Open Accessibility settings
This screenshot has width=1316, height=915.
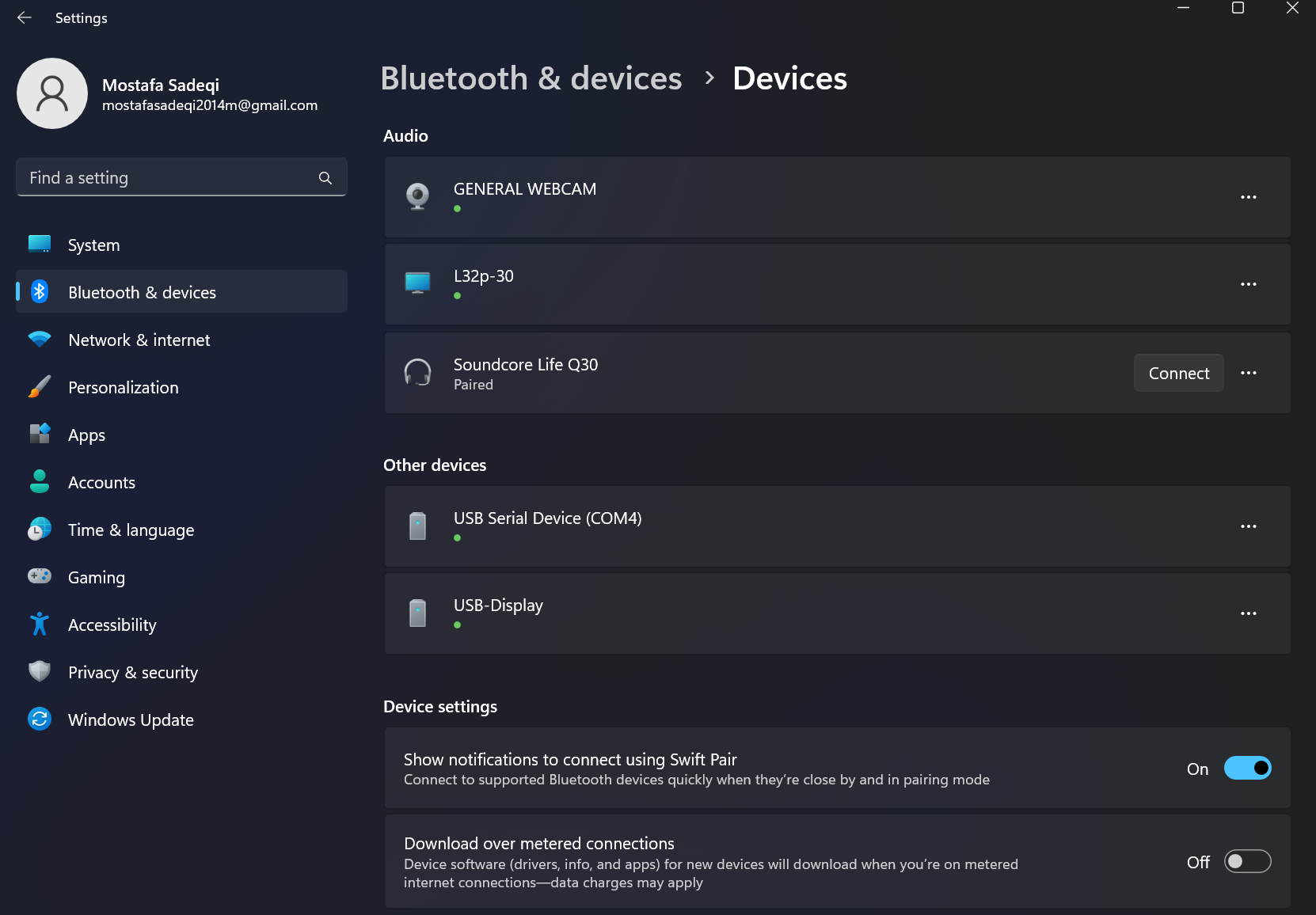(x=181, y=625)
